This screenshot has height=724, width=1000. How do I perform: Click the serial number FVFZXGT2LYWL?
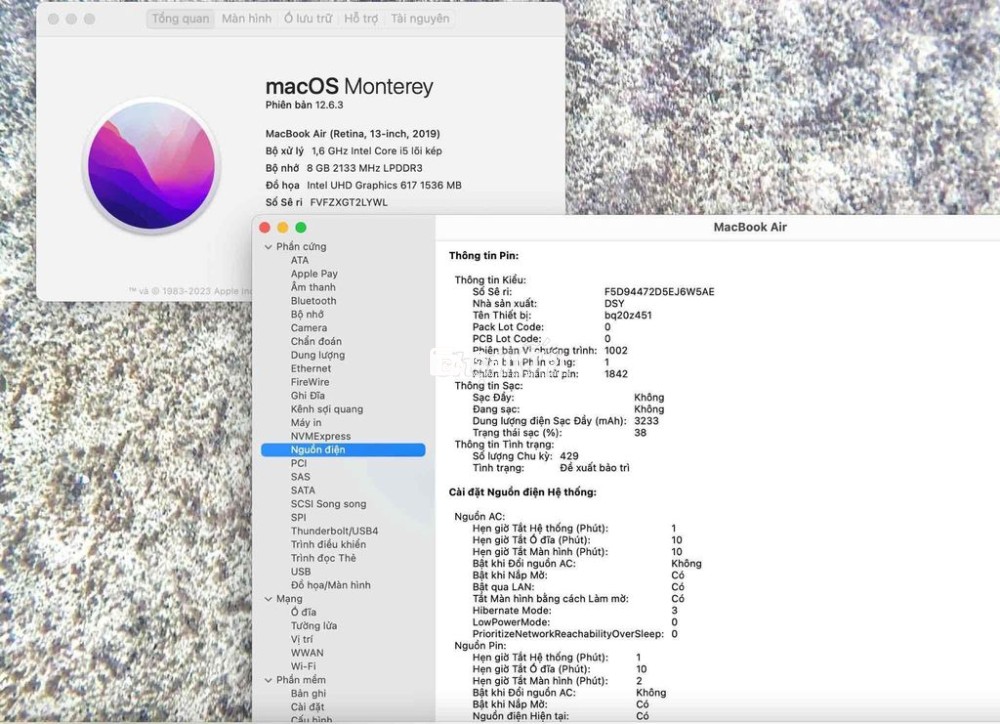click(349, 203)
